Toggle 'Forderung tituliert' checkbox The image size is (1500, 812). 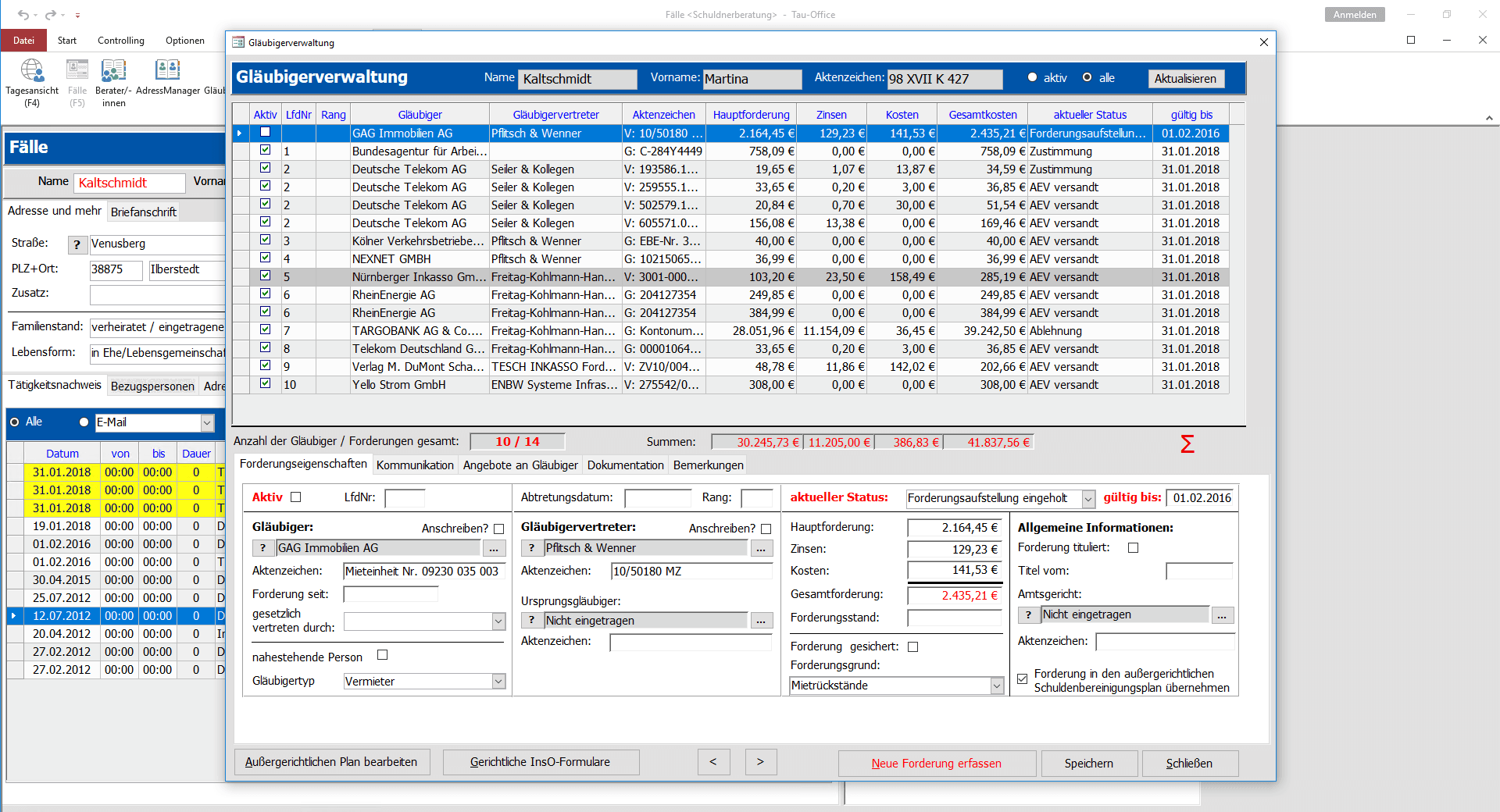click(1133, 548)
